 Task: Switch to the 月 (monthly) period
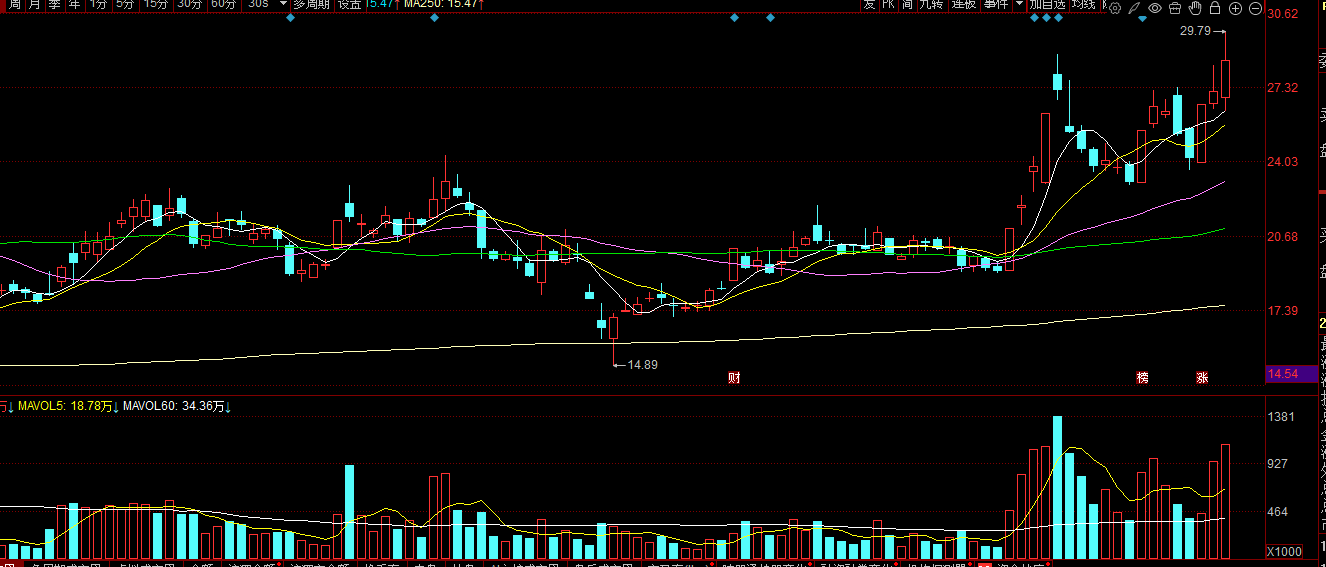(35, 4)
